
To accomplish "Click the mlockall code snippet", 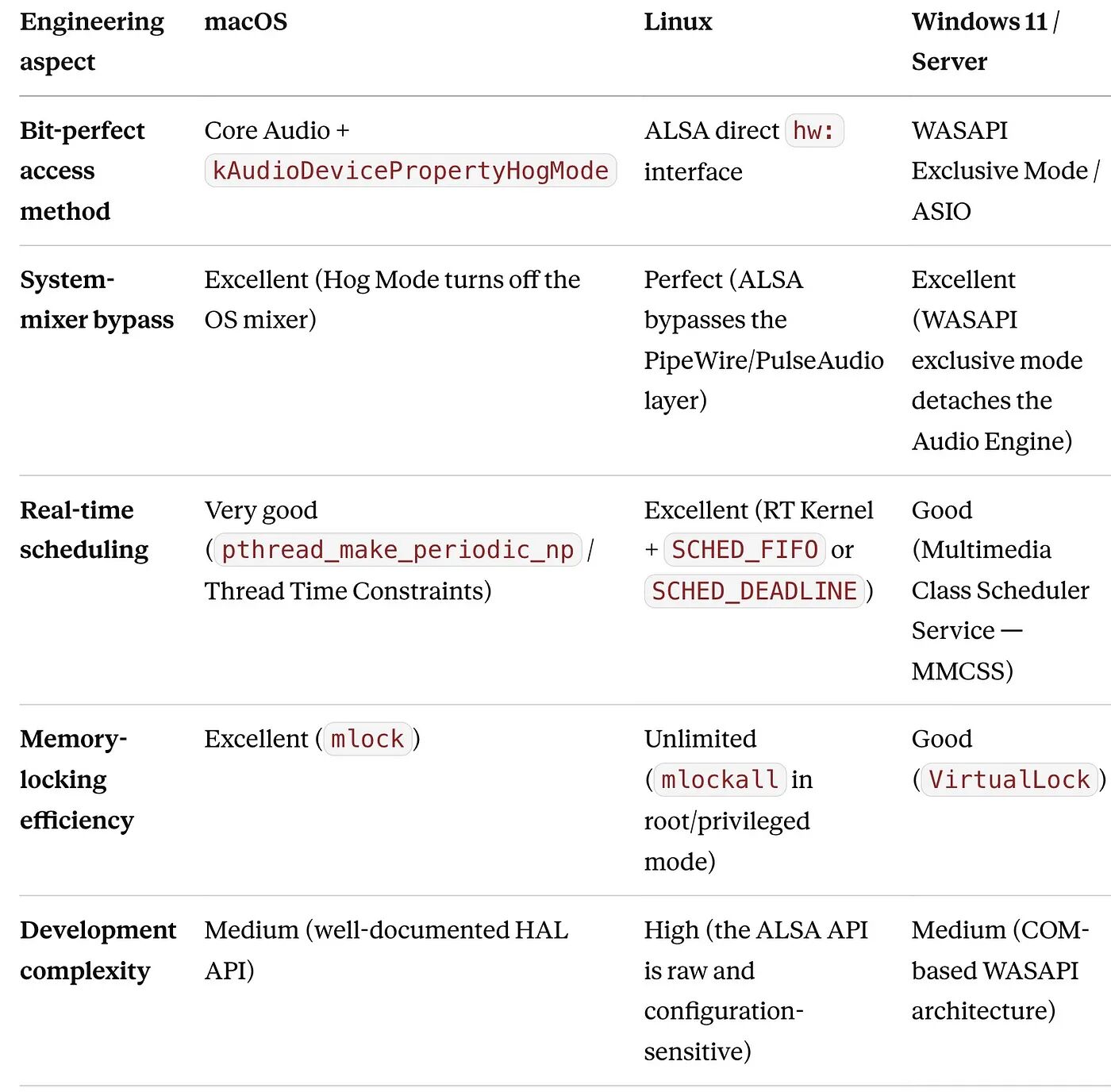I will click(x=720, y=780).
